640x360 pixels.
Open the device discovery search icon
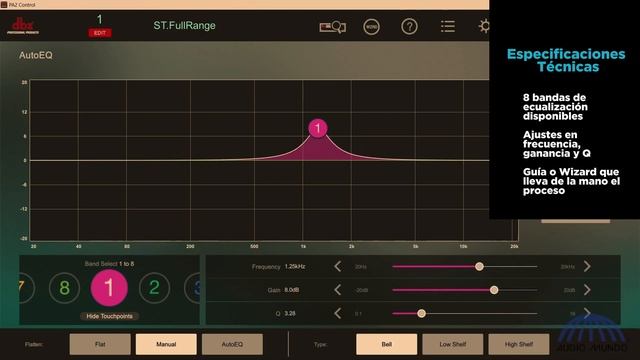(333, 27)
